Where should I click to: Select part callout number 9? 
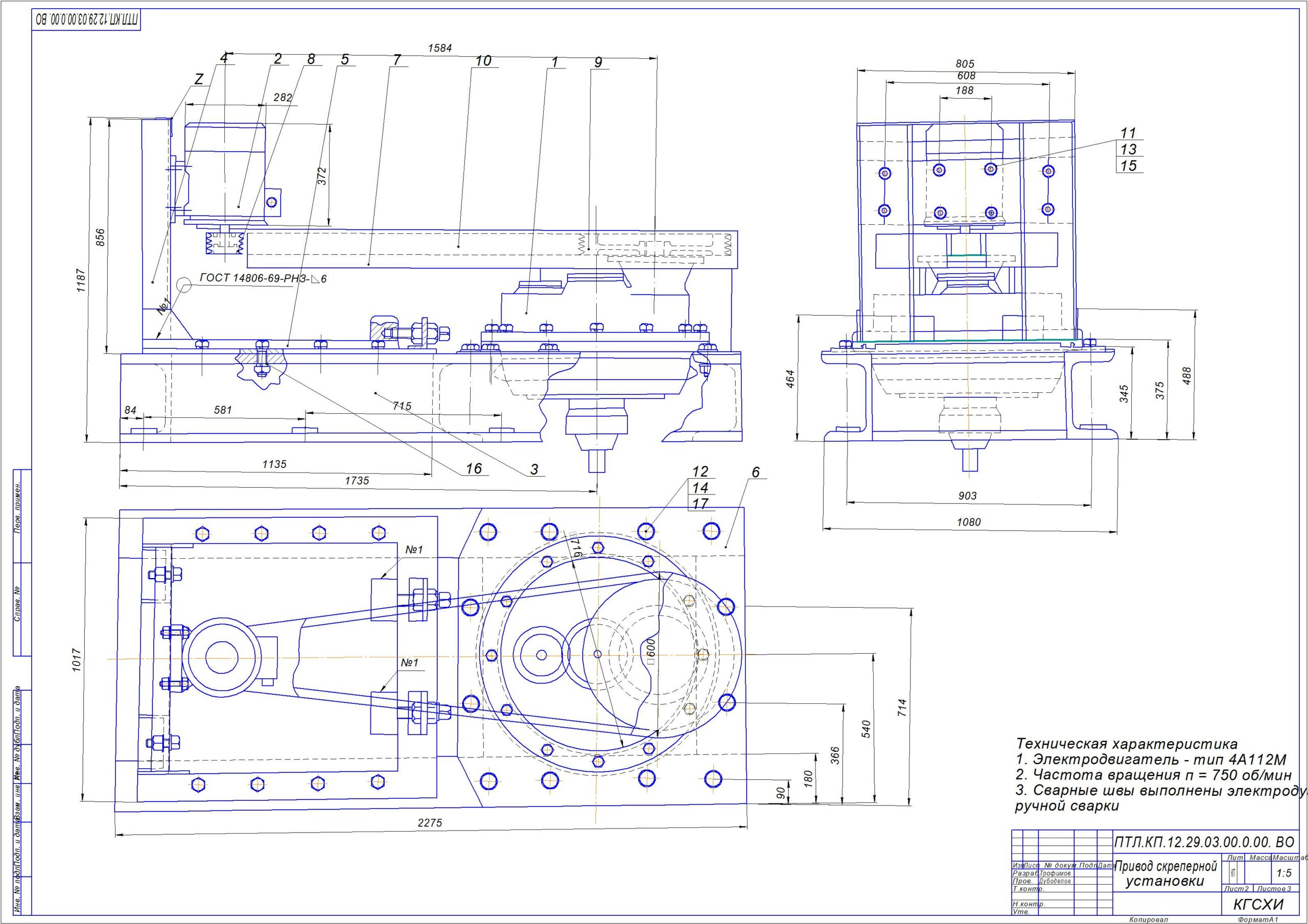click(x=598, y=62)
